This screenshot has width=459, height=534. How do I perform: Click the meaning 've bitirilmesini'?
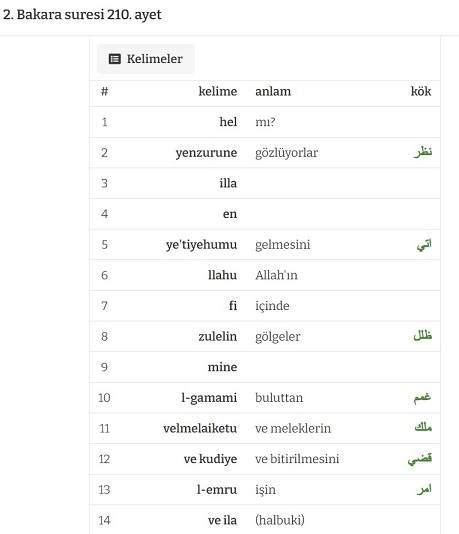[x=297, y=459]
